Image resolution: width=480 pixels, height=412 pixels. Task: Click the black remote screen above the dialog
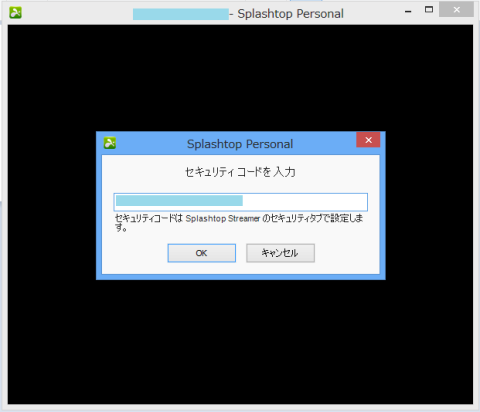[240, 78]
